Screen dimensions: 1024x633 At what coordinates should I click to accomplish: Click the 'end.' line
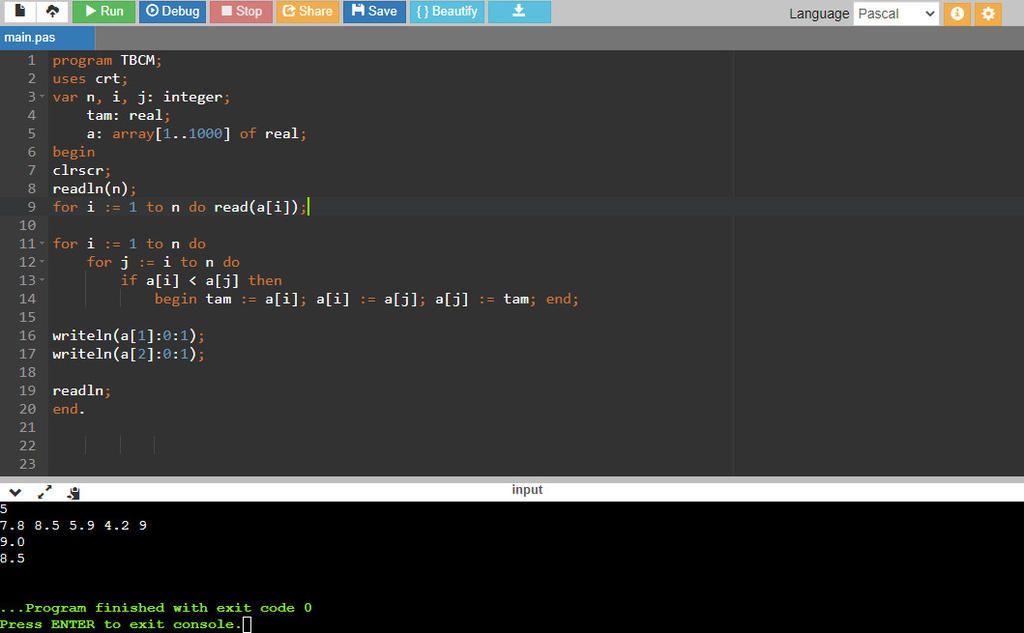69,409
